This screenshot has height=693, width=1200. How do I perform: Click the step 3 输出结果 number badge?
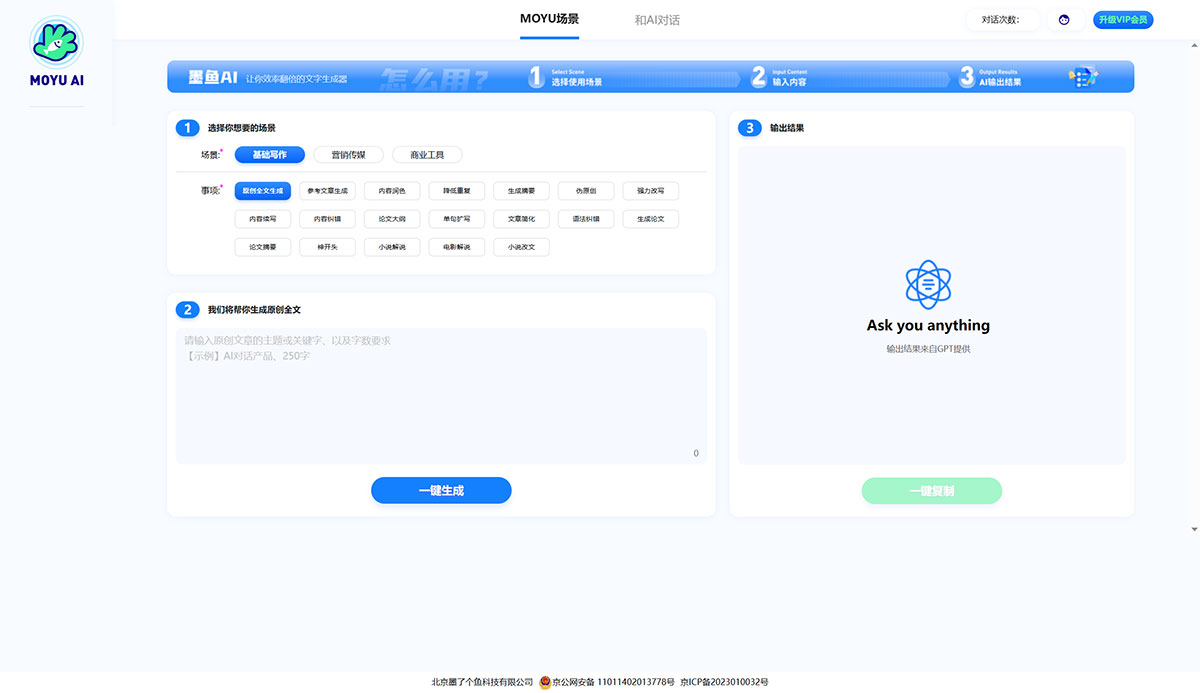(750, 128)
